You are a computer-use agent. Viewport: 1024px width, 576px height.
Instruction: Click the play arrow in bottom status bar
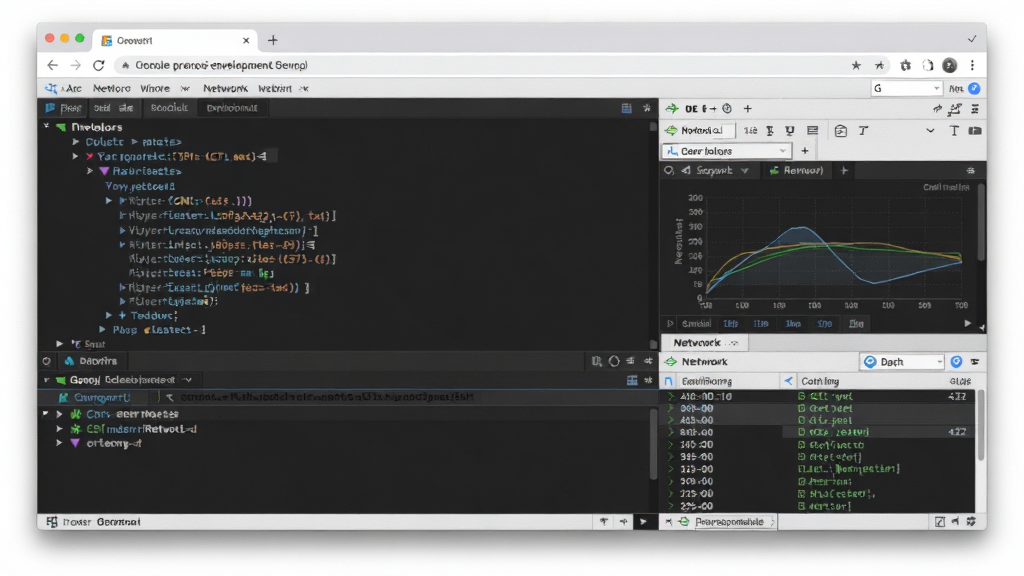click(643, 522)
